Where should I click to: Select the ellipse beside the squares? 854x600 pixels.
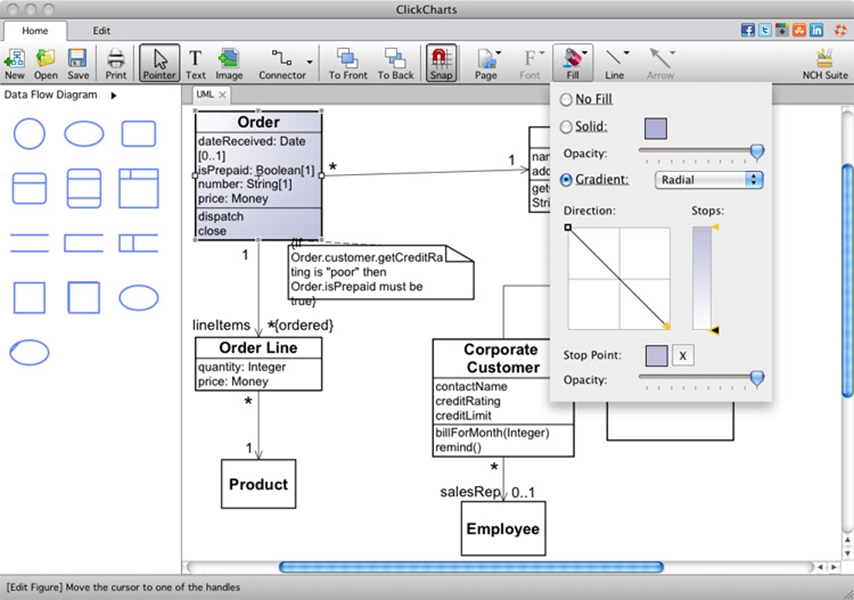138,297
